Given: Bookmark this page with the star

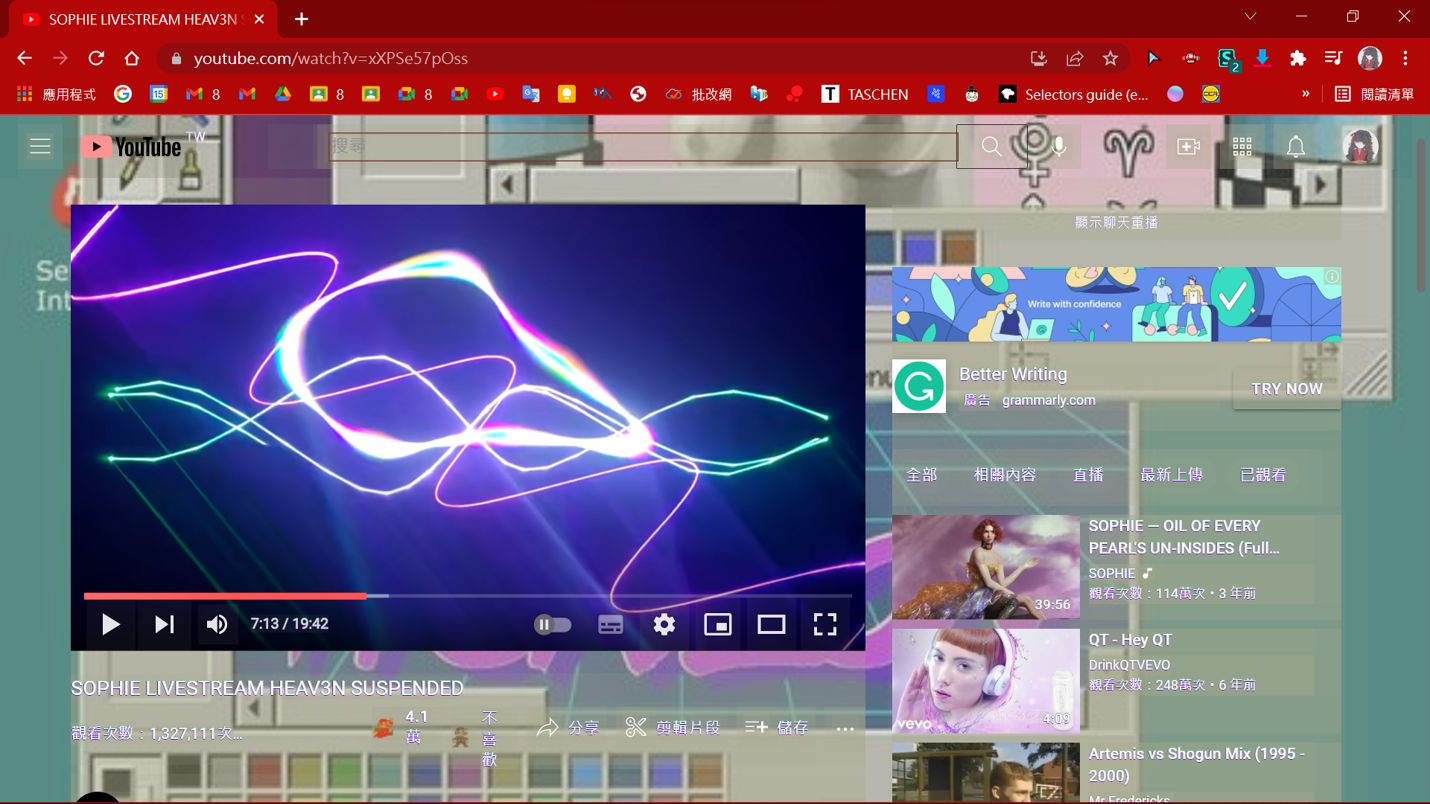Looking at the screenshot, I should click(1110, 58).
